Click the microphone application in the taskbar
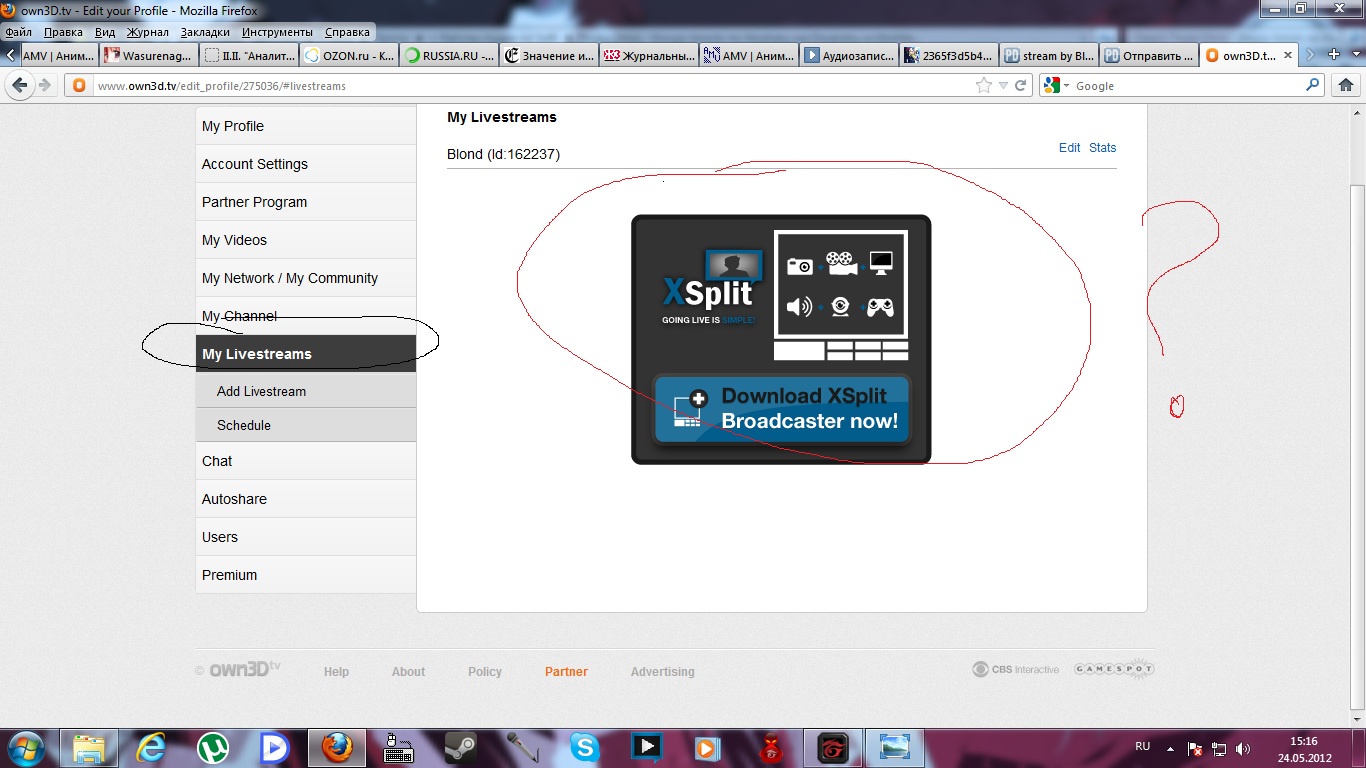 (522, 747)
